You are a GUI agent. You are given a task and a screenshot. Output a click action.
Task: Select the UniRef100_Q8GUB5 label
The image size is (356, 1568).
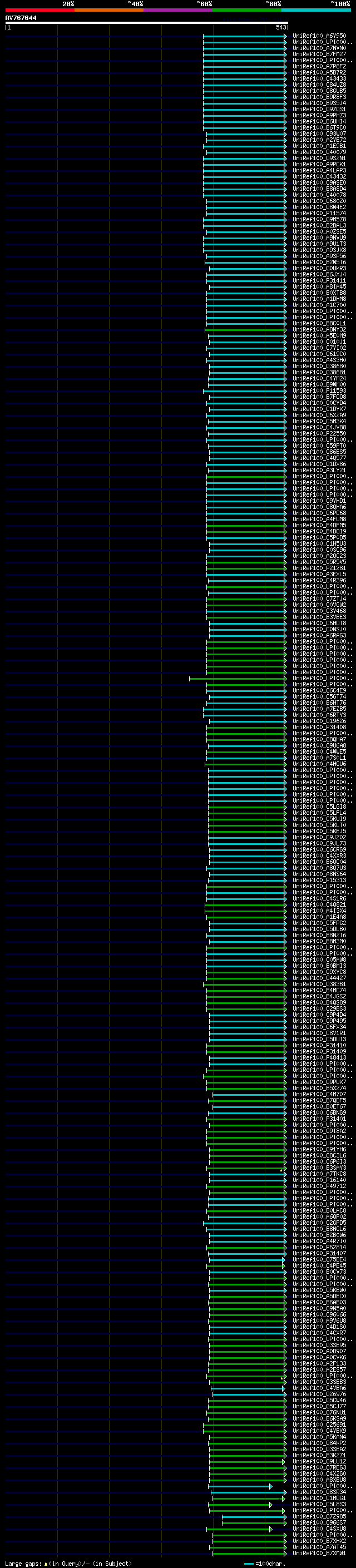coord(319,91)
